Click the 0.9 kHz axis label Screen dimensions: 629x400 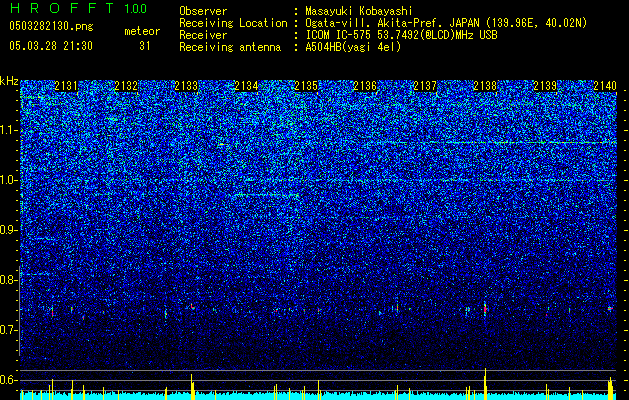coord(9,230)
